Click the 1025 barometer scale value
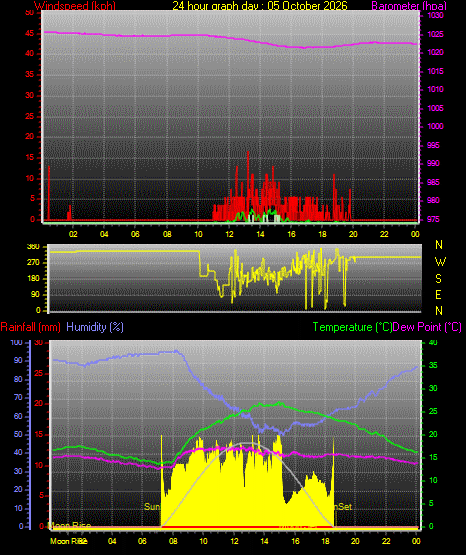This screenshot has height=555, width=466. pyautogui.click(x=435, y=34)
